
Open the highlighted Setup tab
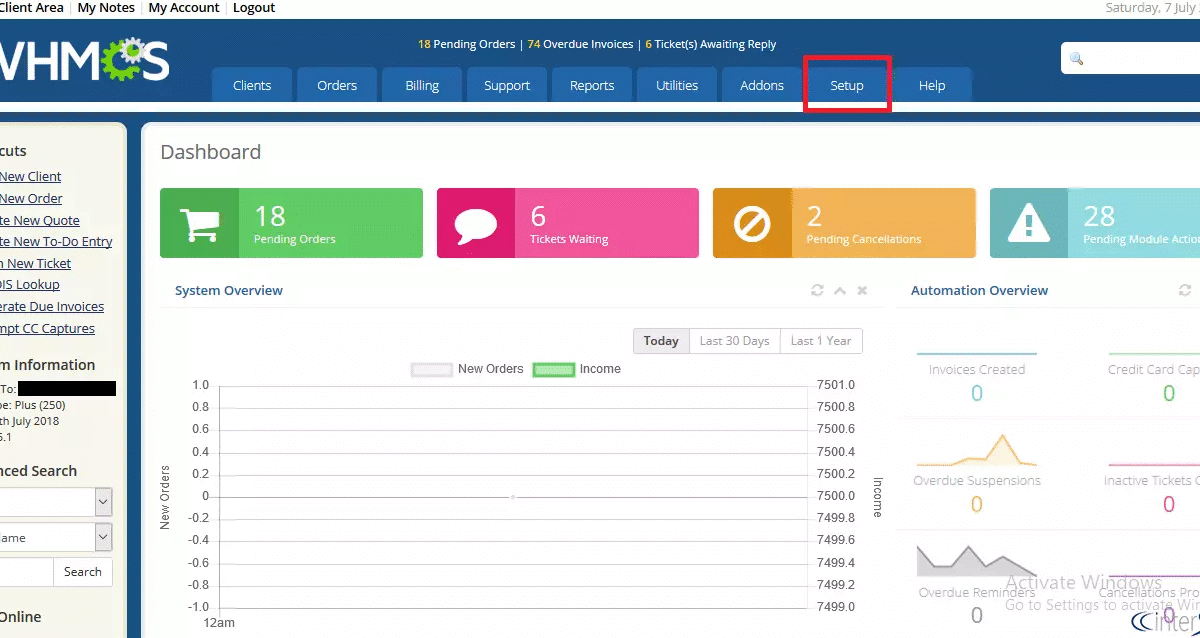(x=847, y=85)
